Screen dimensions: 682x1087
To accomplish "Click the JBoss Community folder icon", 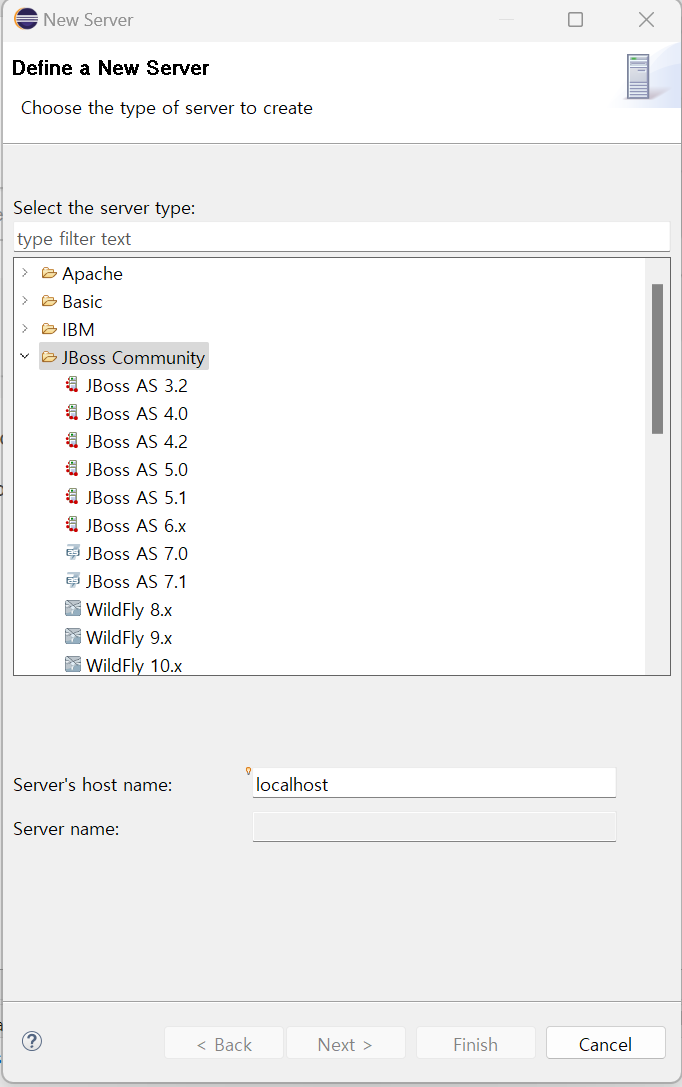I will (49, 357).
